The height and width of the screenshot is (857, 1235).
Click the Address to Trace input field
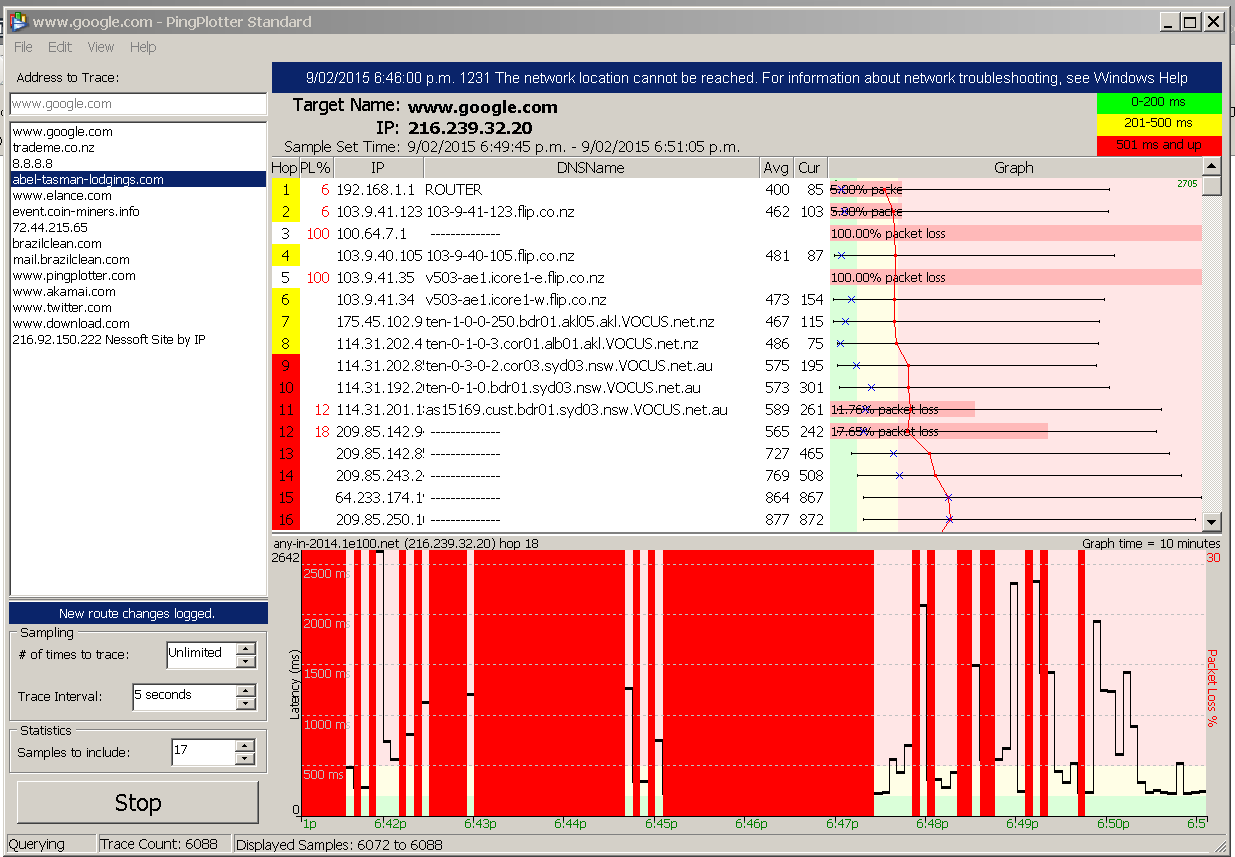pyautogui.click(x=138, y=104)
